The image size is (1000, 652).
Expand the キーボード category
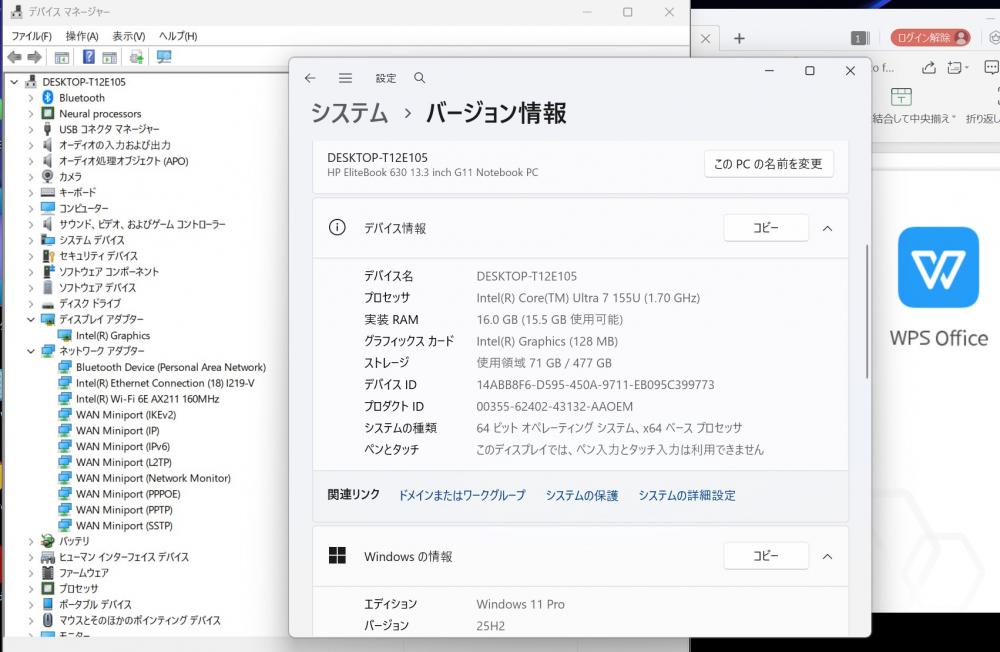coord(31,193)
